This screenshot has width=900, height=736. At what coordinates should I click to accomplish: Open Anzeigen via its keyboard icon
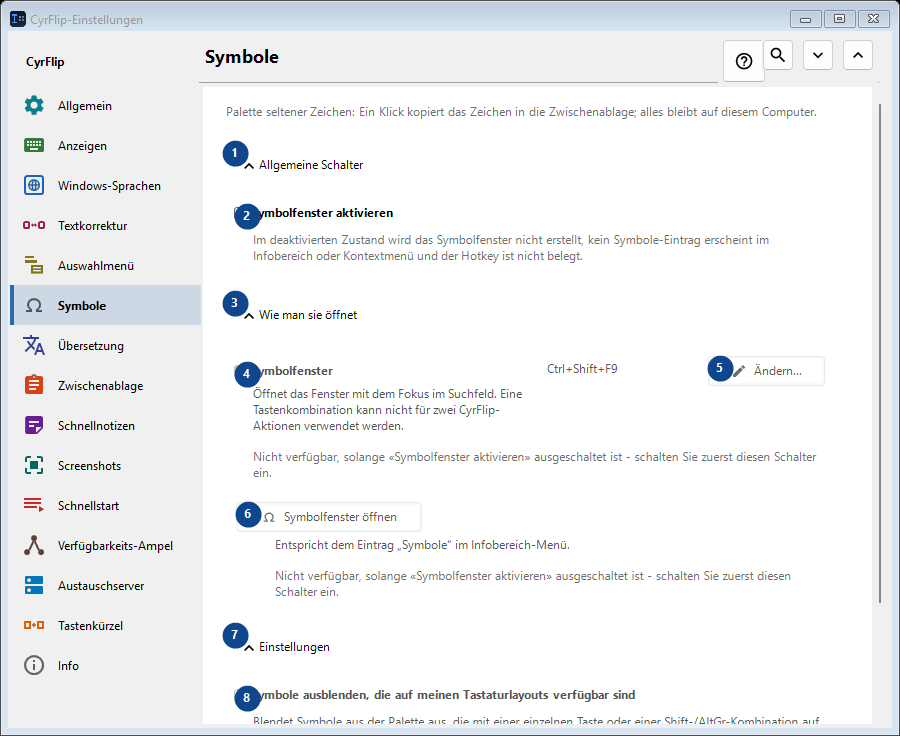[x=34, y=145]
